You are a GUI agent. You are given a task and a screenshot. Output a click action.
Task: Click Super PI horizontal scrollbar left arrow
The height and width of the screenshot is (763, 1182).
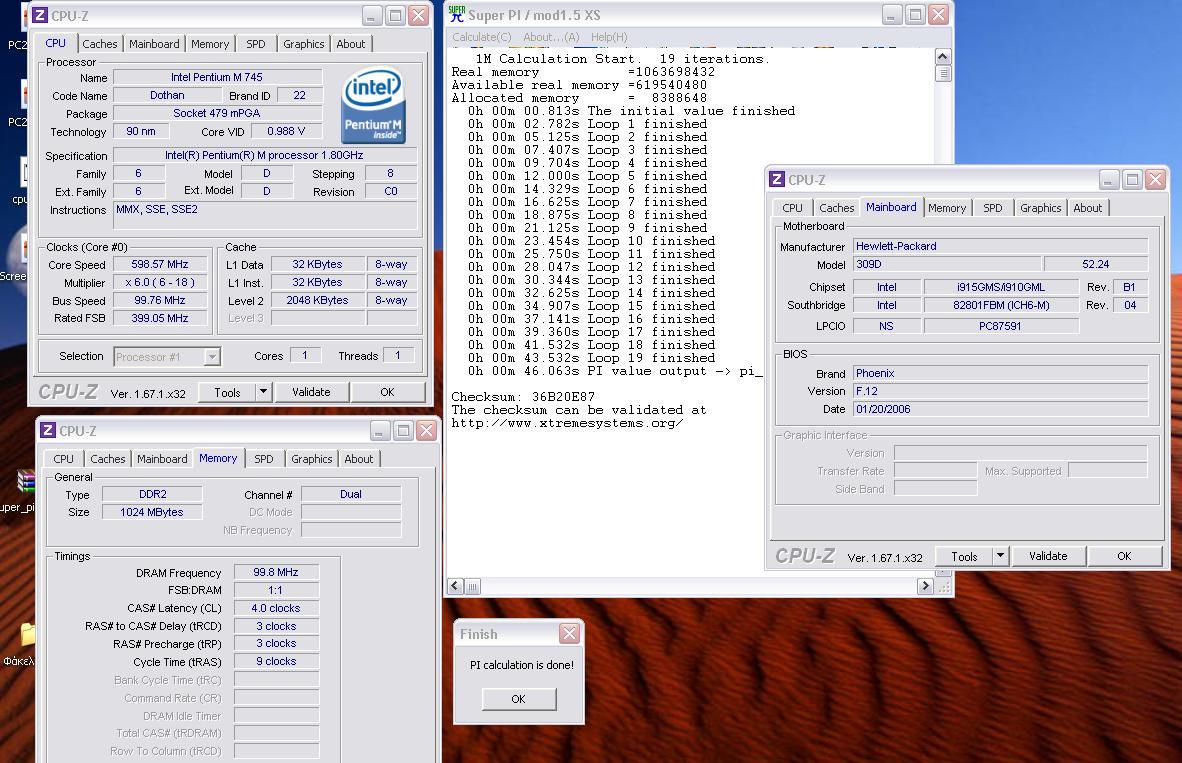coord(455,586)
